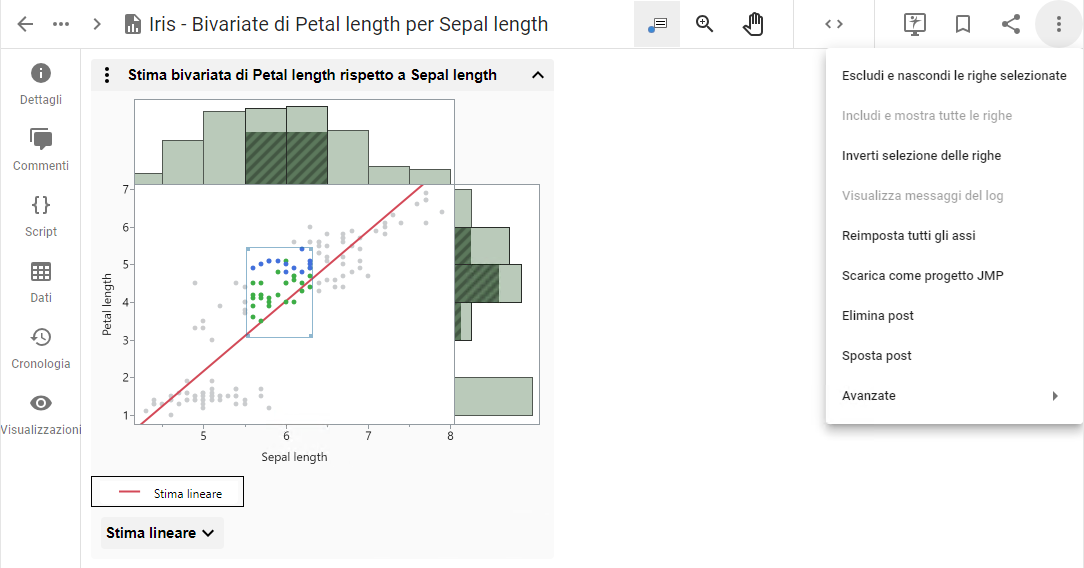
Task: Activate the magnifier zoom tool
Action: coord(705,24)
